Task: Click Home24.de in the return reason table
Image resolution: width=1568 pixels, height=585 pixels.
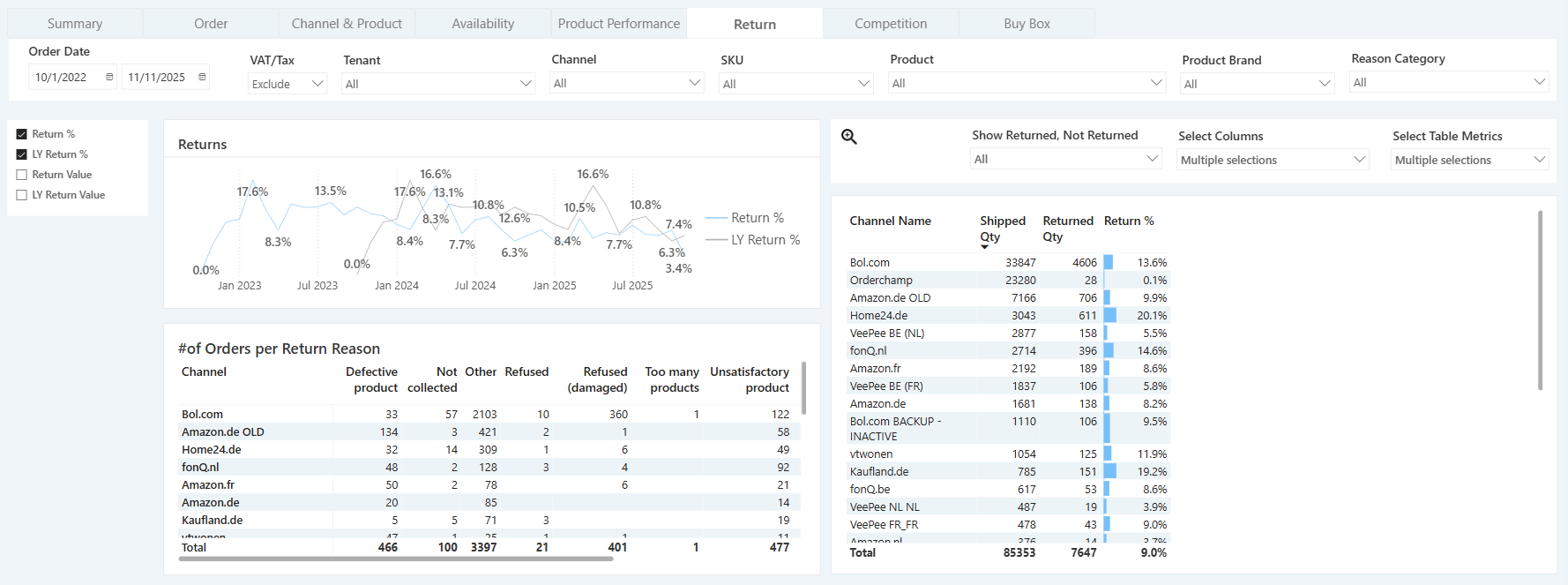Action: [x=212, y=449]
